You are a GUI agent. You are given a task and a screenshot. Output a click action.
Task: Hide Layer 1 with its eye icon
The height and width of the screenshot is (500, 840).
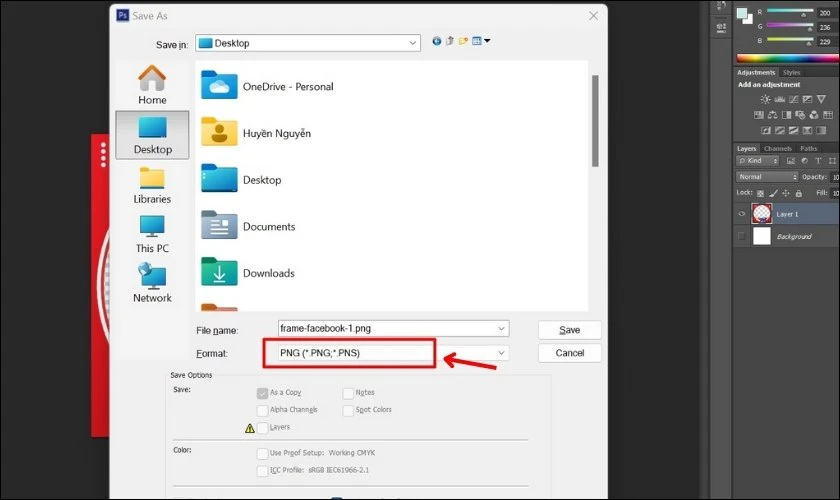[x=742, y=214]
